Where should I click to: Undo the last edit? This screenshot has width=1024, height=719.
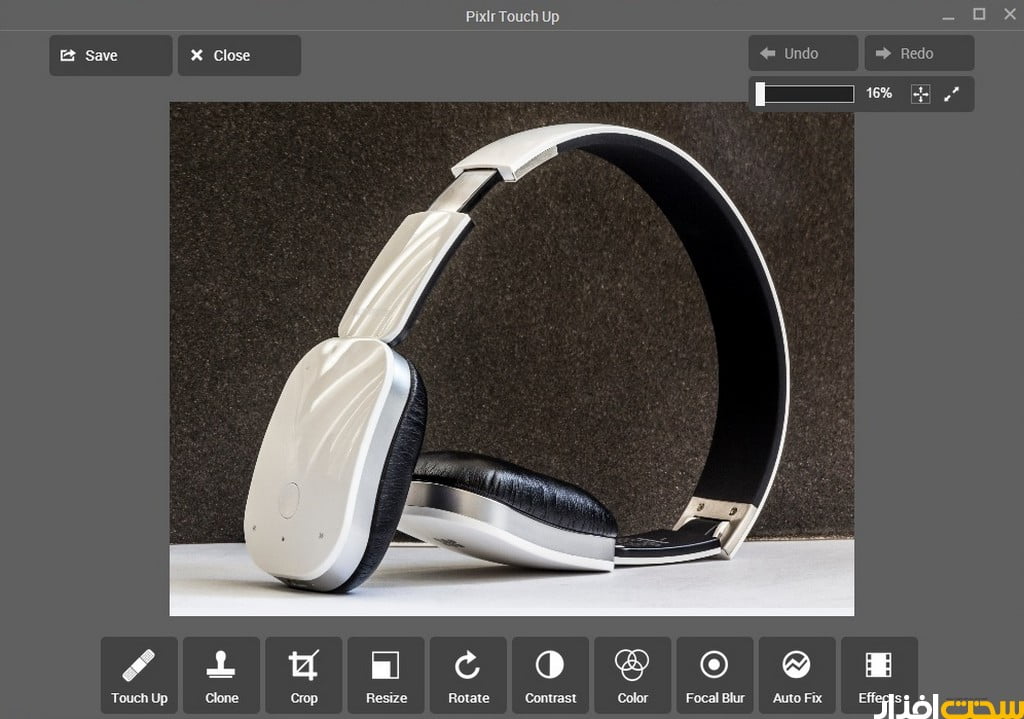[802, 54]
